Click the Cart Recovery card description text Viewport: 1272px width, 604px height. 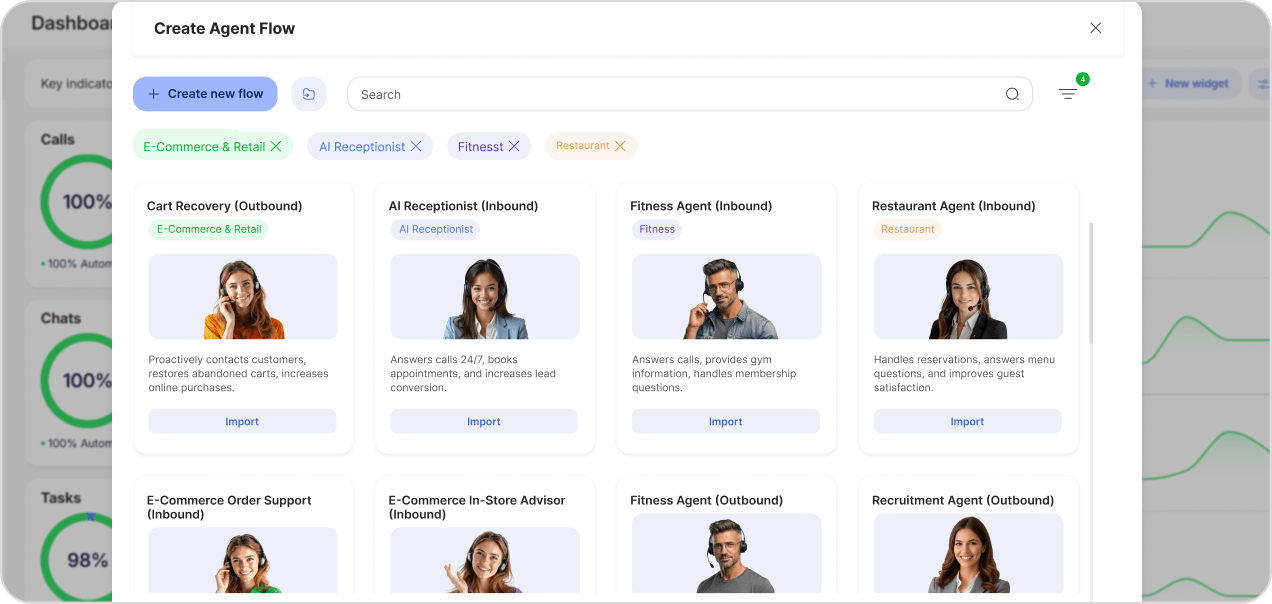(239, 374)
